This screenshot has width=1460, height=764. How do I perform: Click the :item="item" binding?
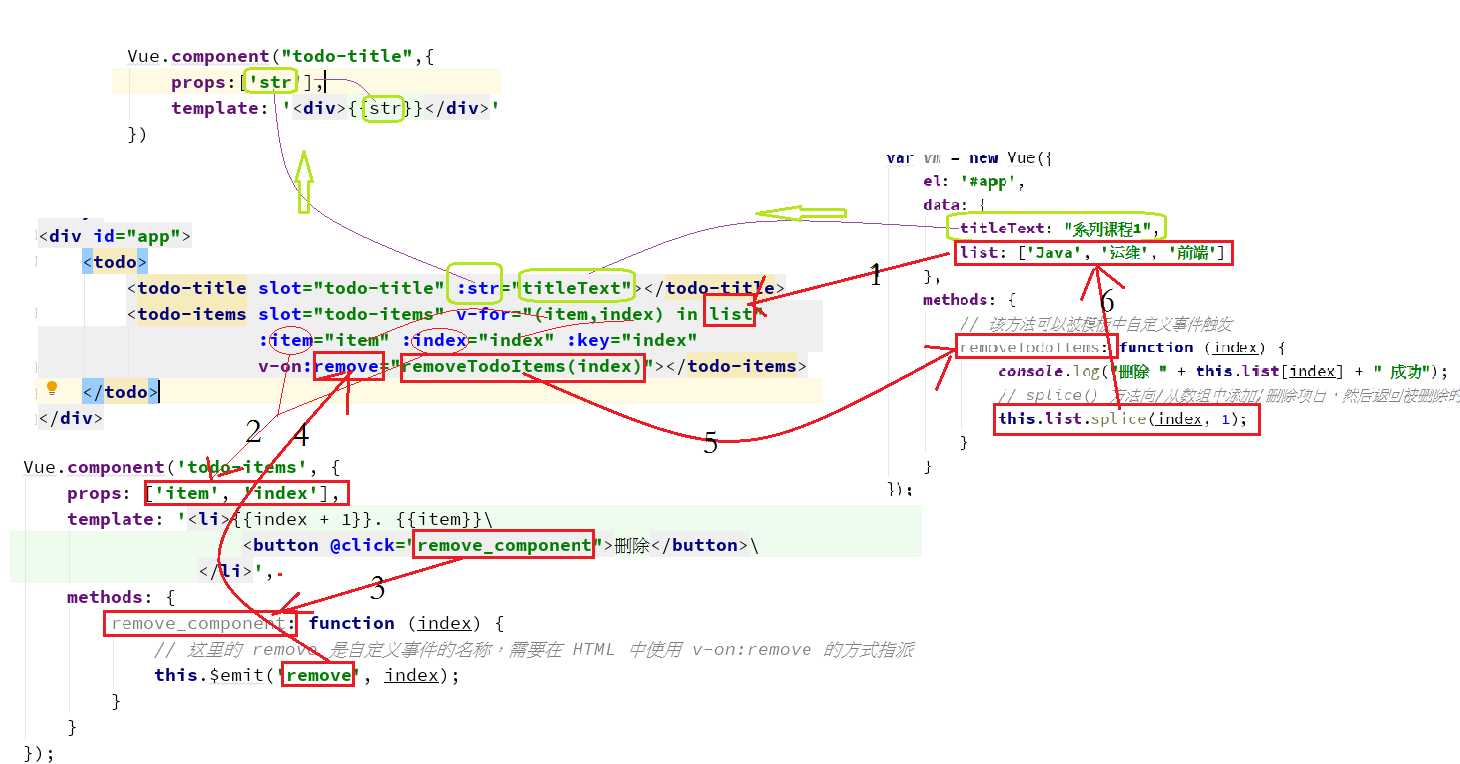pos(325,340)
